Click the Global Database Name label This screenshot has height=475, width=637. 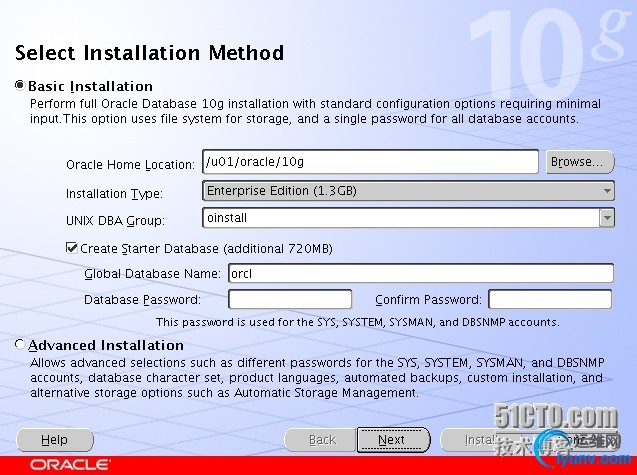coord(152,274)
